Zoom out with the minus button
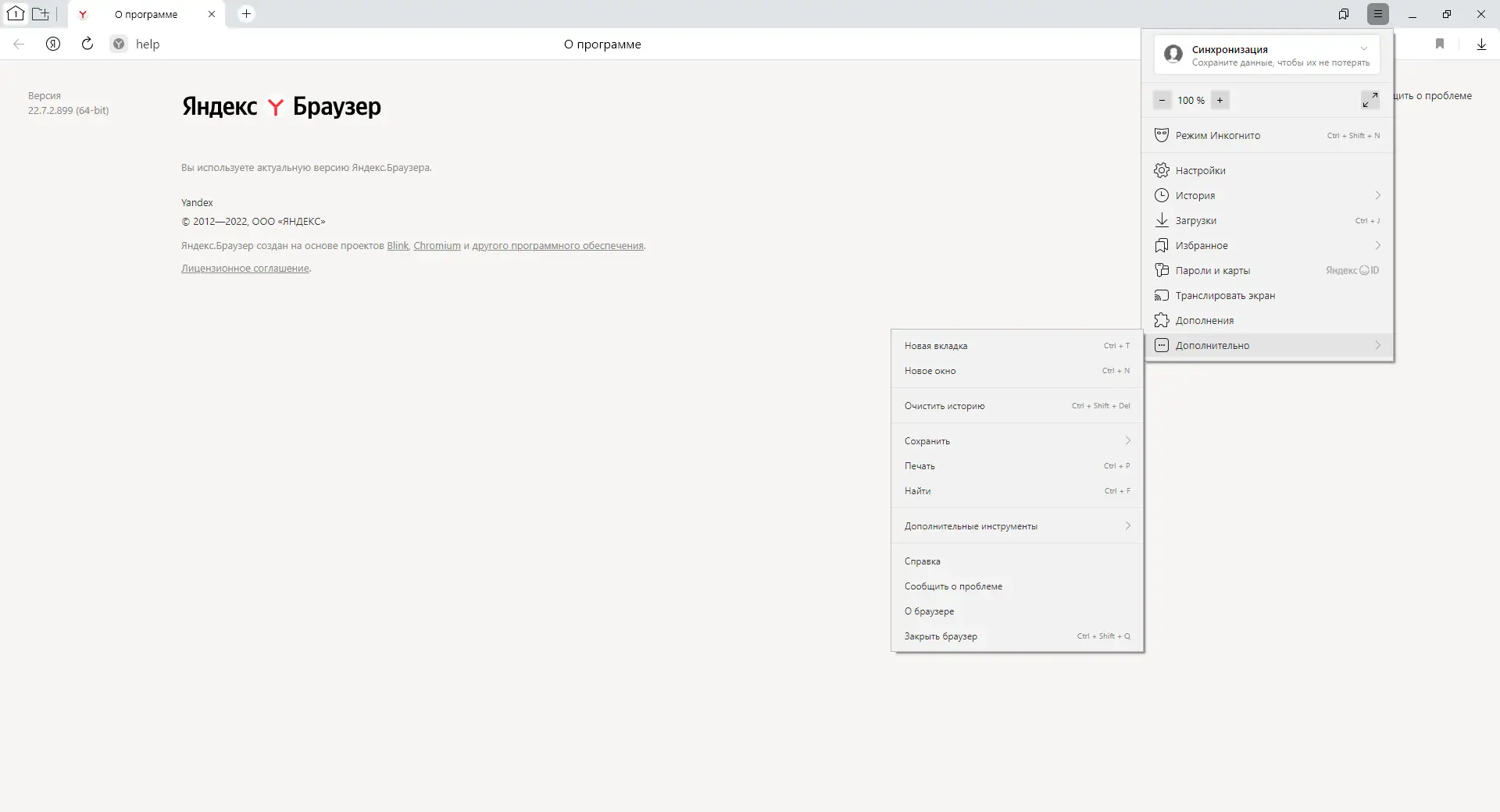This screenshot has width=1500, height=812. (1162, 100)
